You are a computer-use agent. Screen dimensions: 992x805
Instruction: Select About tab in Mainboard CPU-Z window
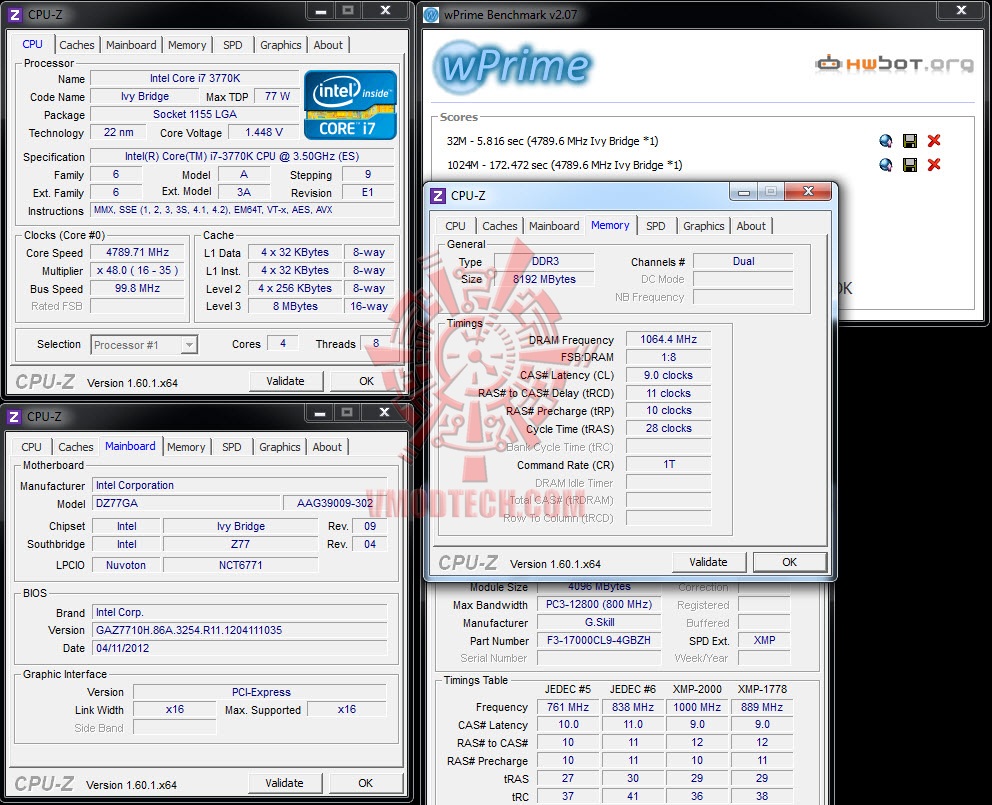click(326, 447)
